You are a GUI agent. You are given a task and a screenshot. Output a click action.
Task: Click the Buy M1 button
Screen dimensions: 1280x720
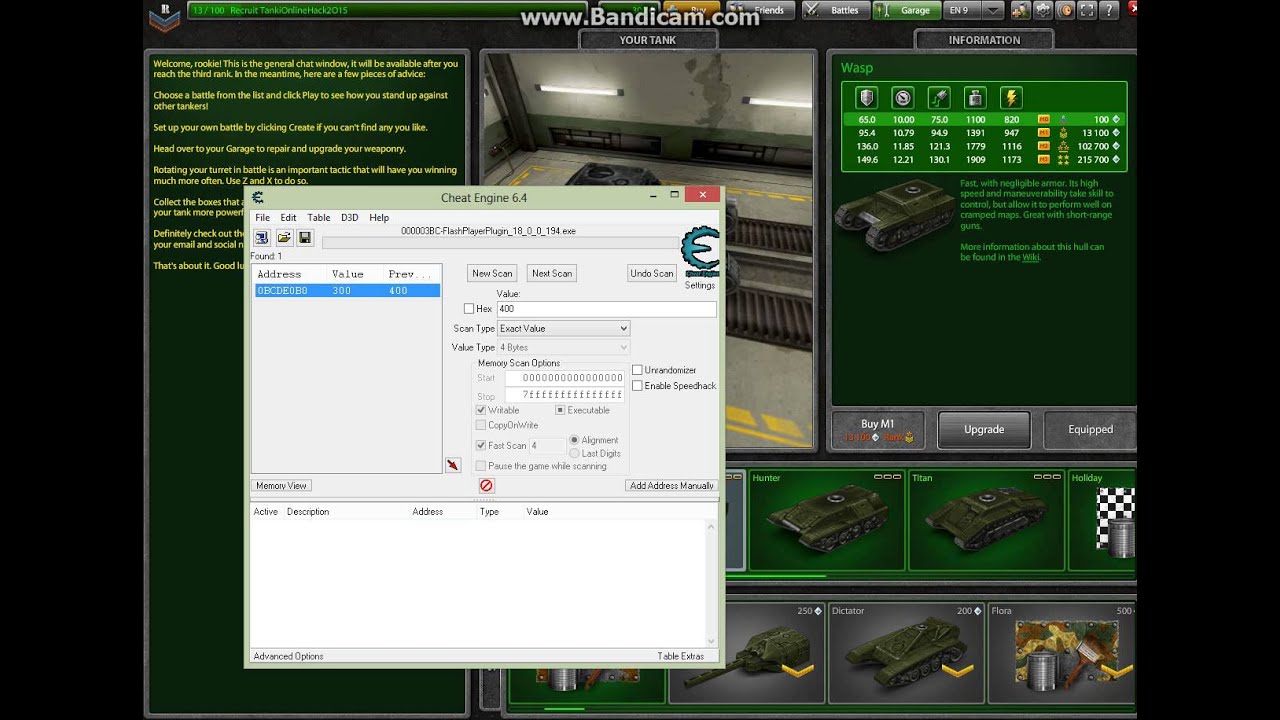coord(878,430)
